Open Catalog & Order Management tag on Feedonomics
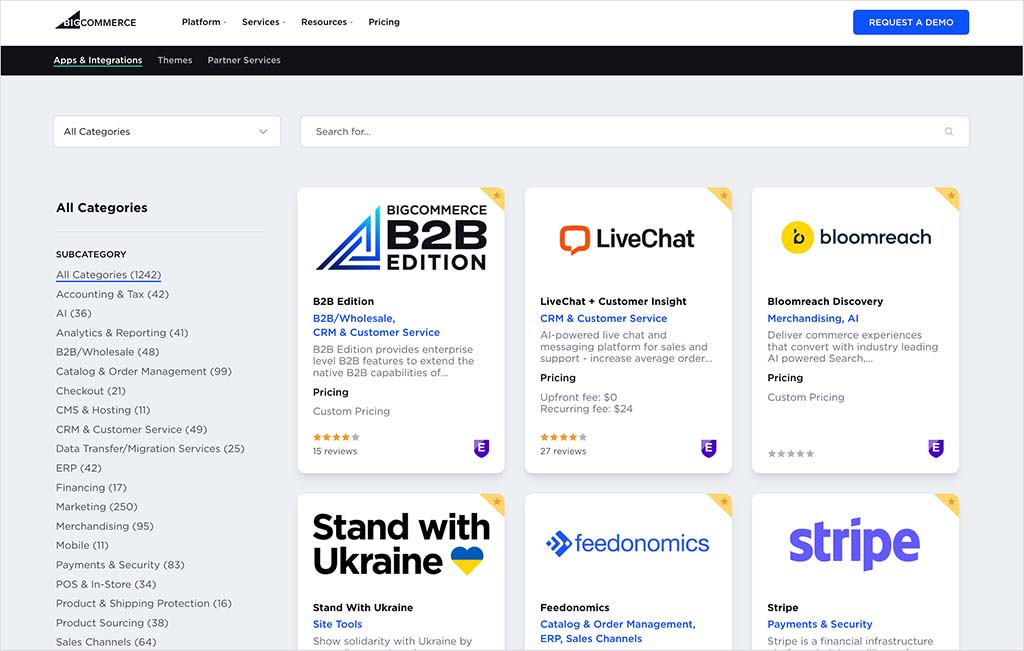The image size is (1024, 651). (618, 624)
